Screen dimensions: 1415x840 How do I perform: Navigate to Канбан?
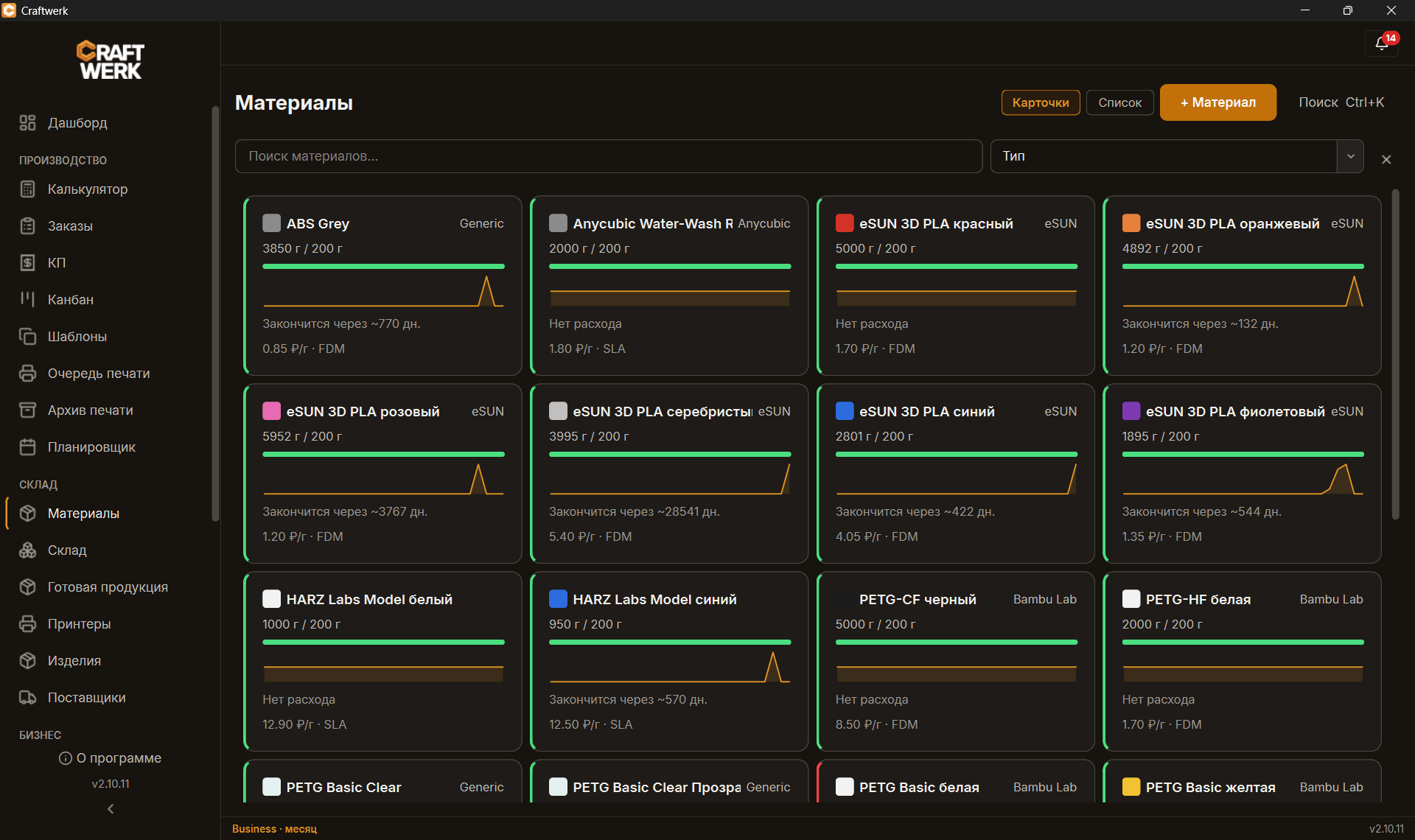tap(71, 300)
